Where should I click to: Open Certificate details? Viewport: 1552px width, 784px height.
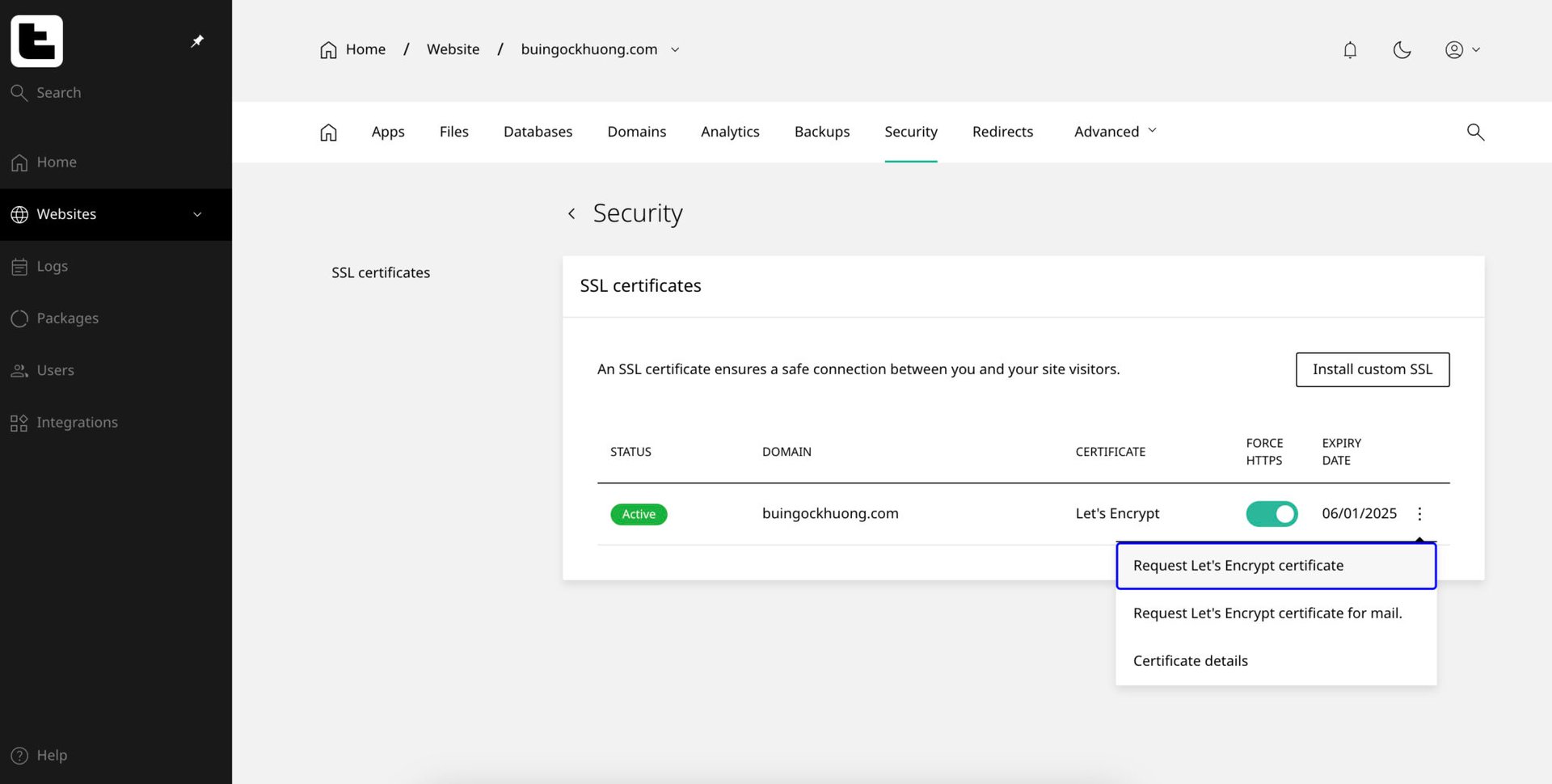coord(1190,660)
